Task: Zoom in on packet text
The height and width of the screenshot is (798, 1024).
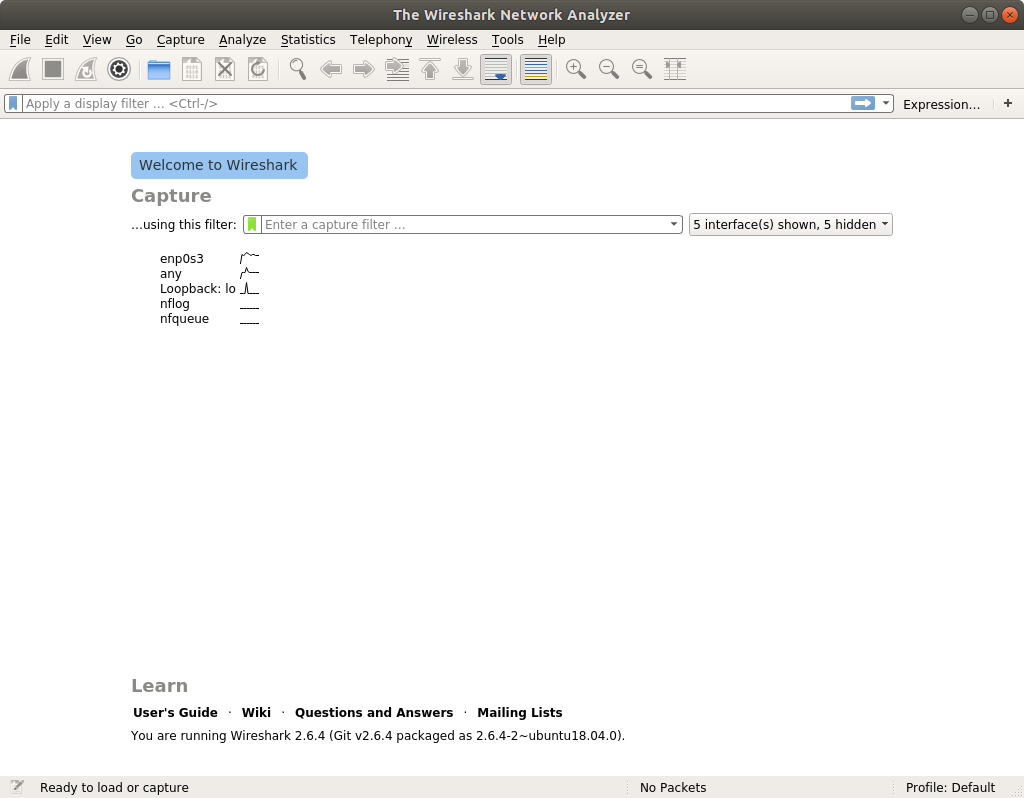Action: tap(575, 69)
